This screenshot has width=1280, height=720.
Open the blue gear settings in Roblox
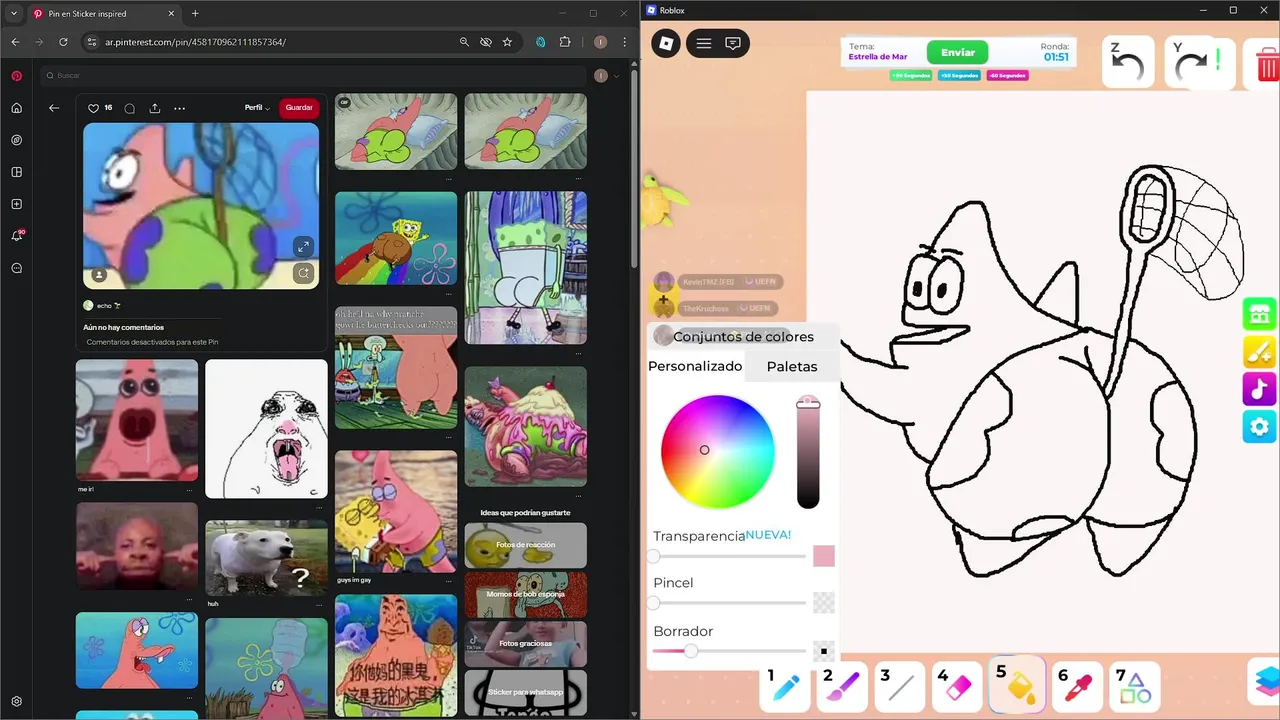pyautogui.click(x=1259, y=426)
